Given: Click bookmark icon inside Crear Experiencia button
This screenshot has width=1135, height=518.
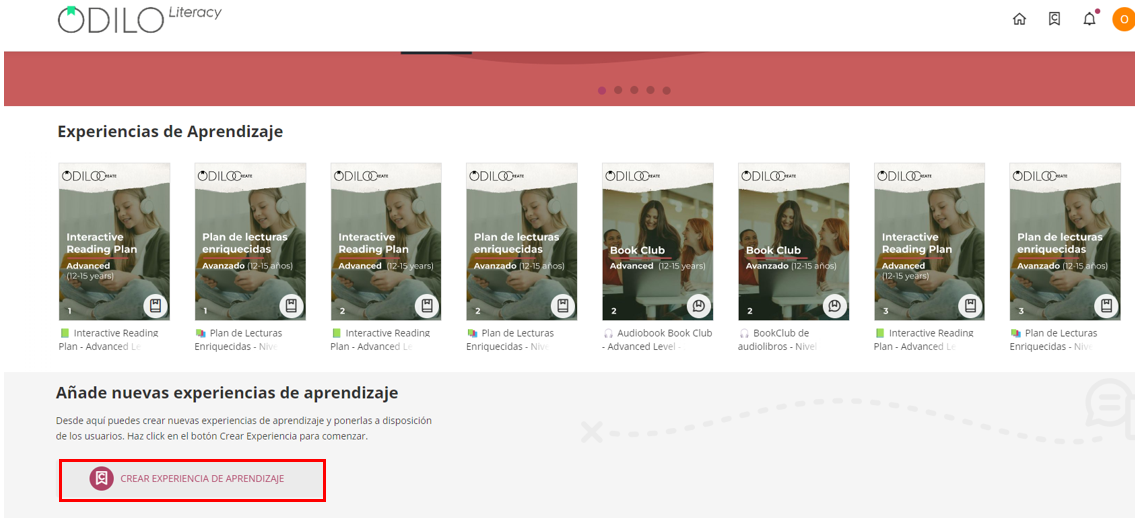Looking at the screenshot, I should [x=101, y=479].
